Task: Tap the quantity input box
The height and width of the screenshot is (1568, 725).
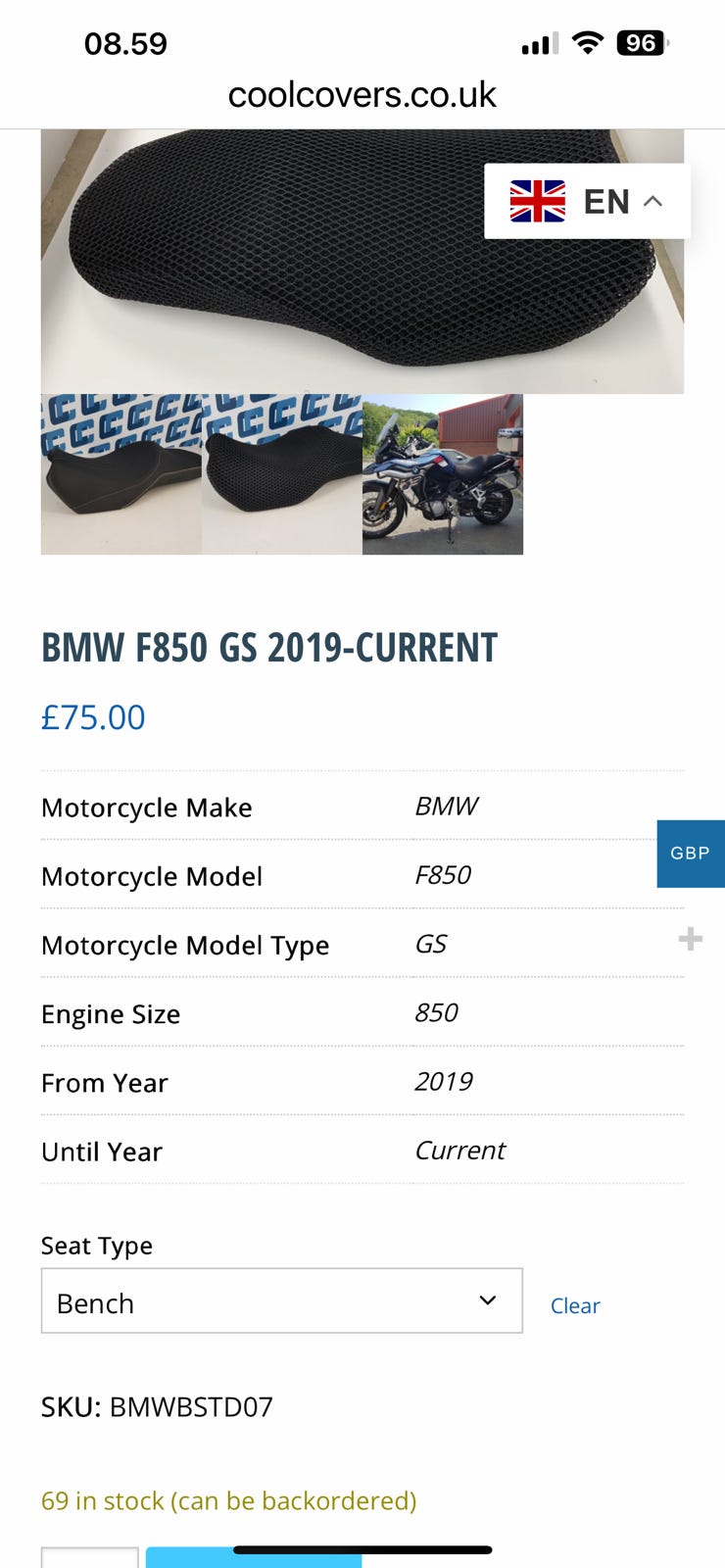Action: coord(89,1557)
